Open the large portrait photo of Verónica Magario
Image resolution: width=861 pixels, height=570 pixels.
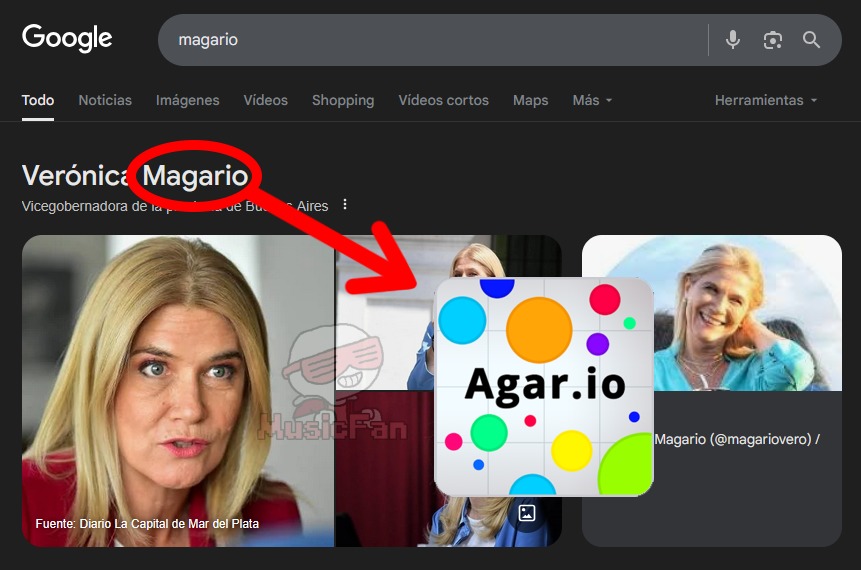pos(178,390)
